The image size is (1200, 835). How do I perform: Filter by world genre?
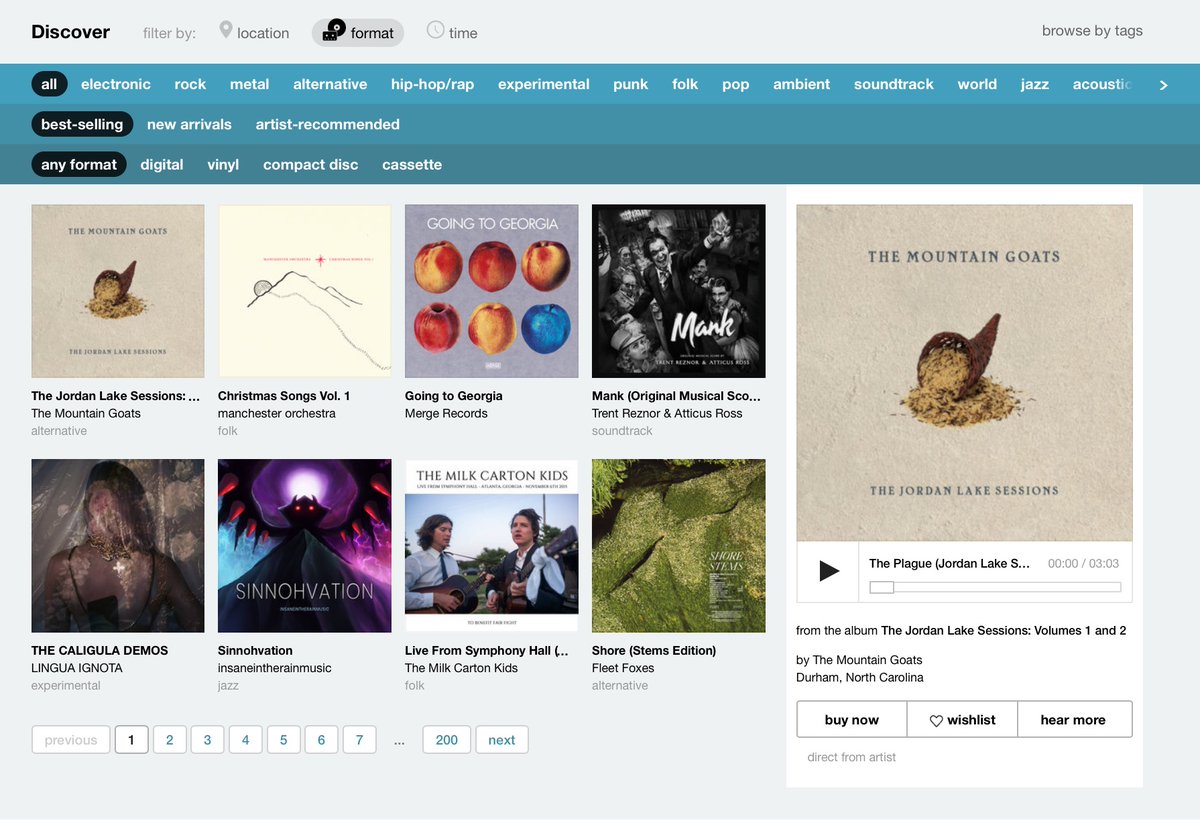click(x=977, y=84)
